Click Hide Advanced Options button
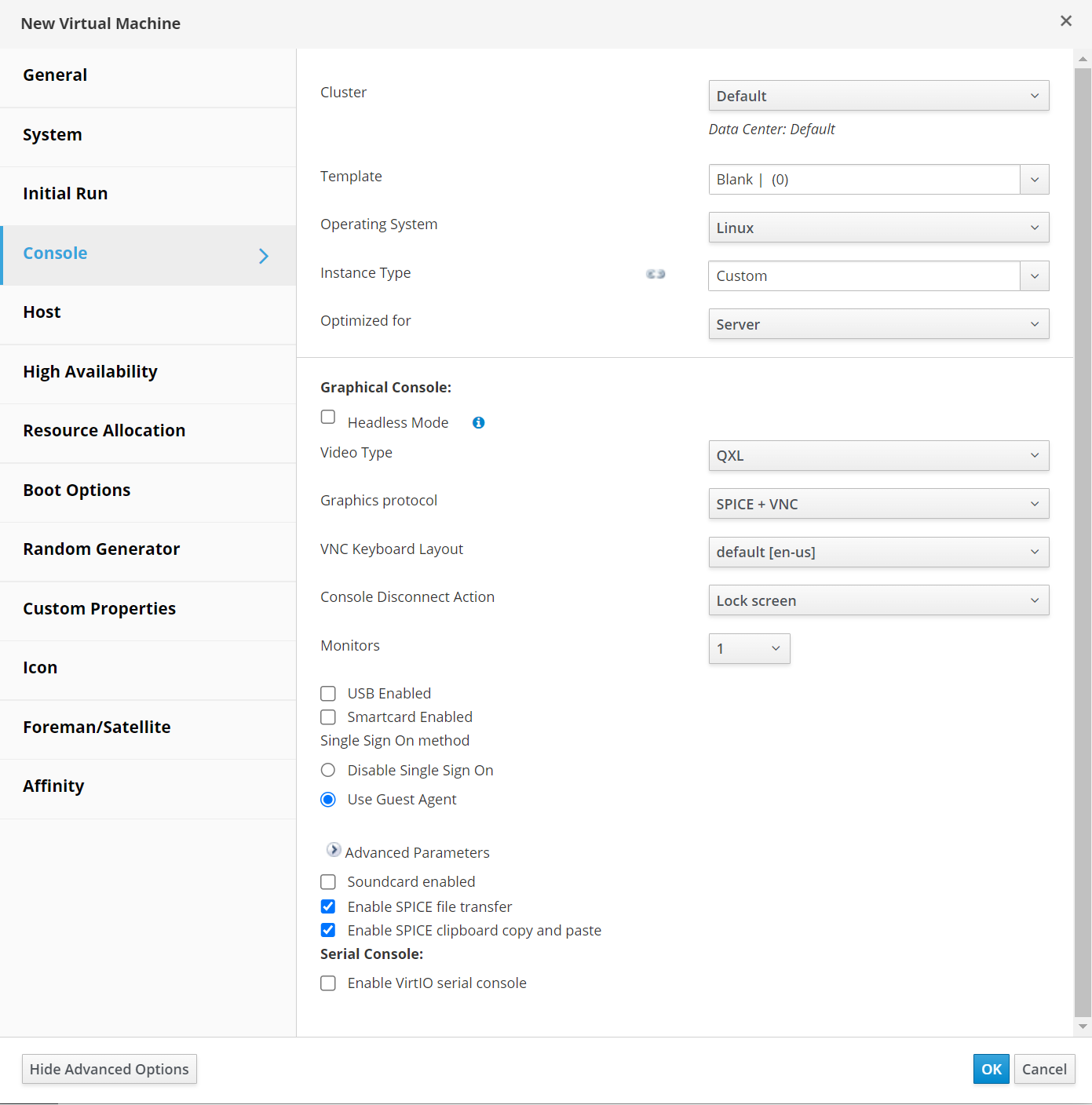 coord(109,1069)
